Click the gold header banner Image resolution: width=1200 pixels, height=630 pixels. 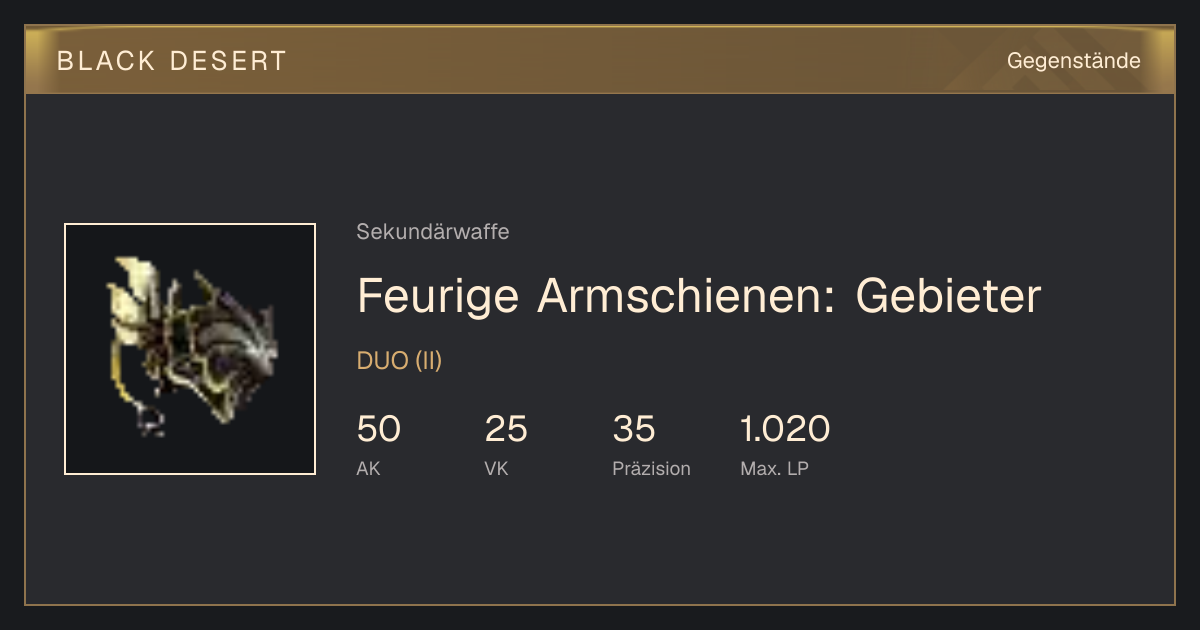point(600,60)
